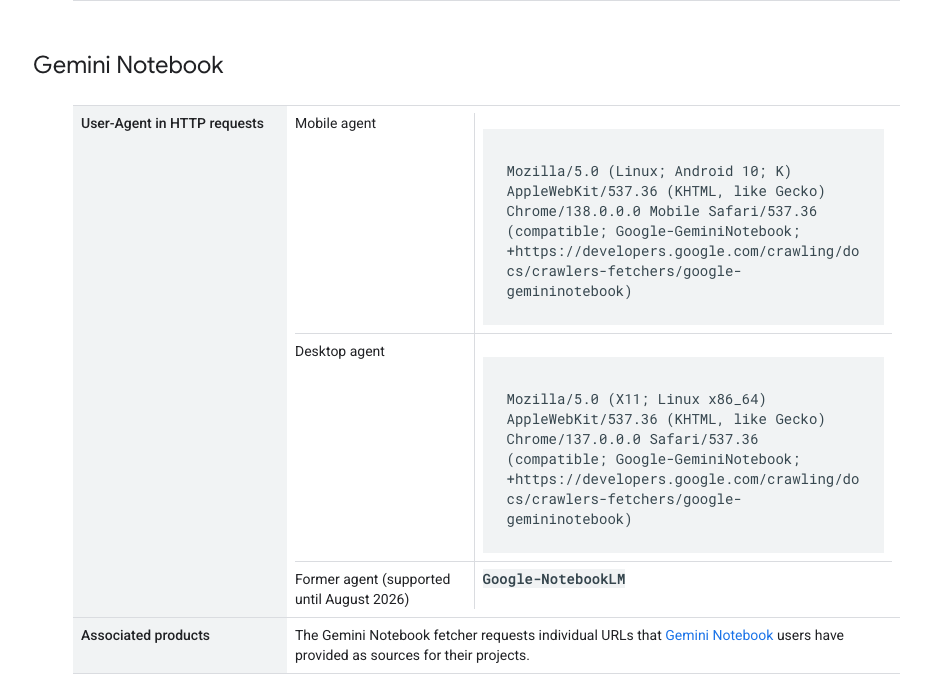The height and width of the screenshot is (683, 940).
Task: Open the Gemini Notebook link
Action: (x=719, y=636)
